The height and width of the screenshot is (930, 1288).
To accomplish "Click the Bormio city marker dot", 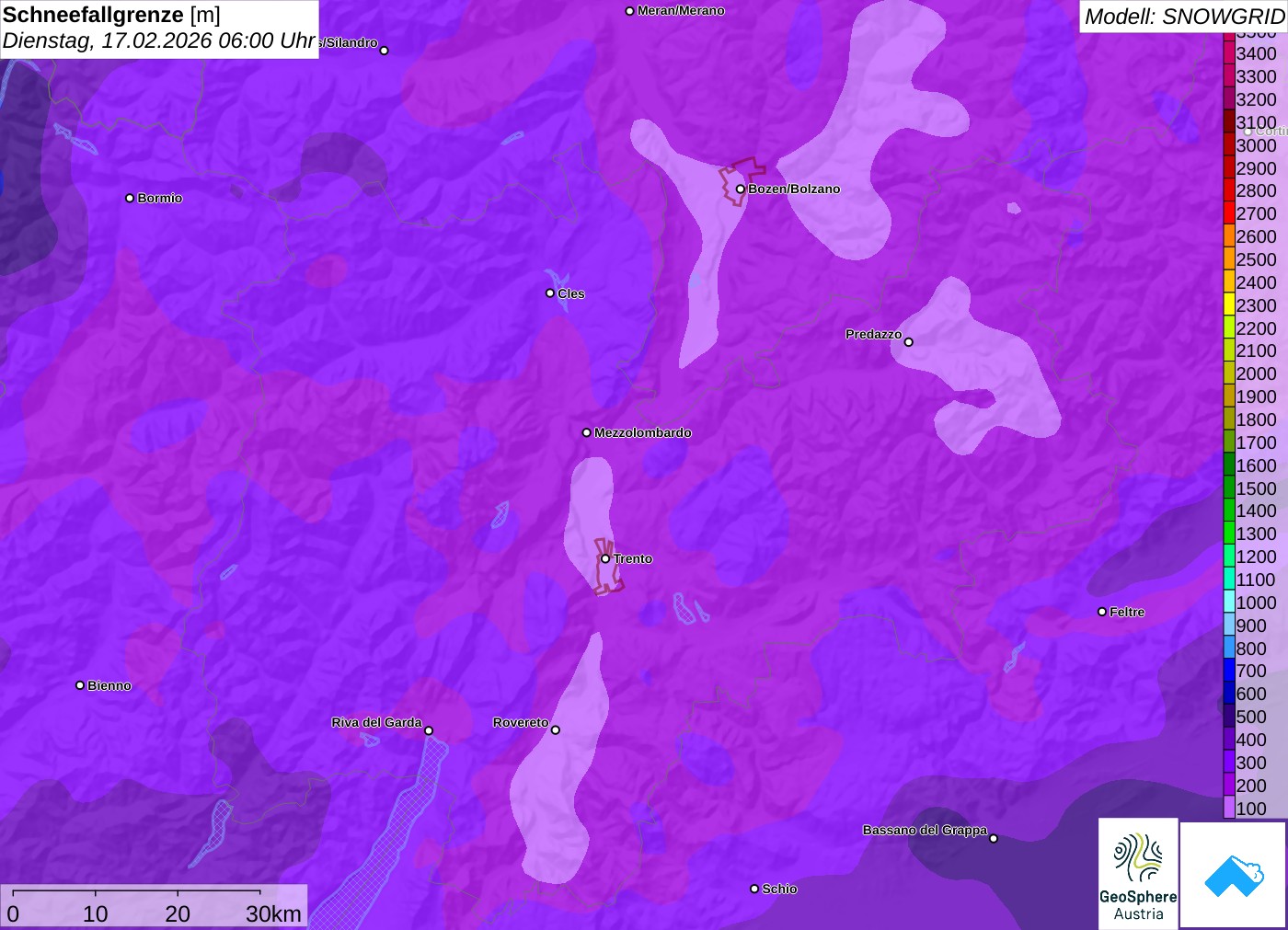I will [130, 198].
